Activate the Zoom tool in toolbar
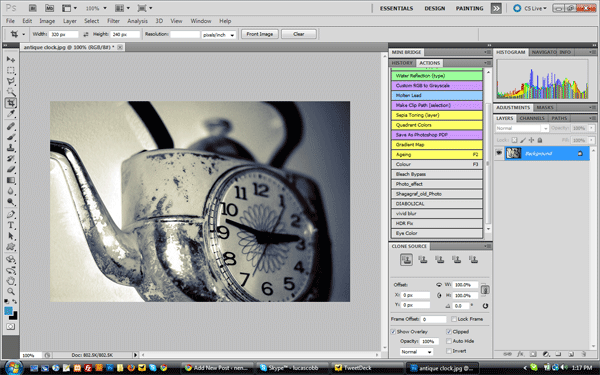Screen dimensions: 600x375 11,292
